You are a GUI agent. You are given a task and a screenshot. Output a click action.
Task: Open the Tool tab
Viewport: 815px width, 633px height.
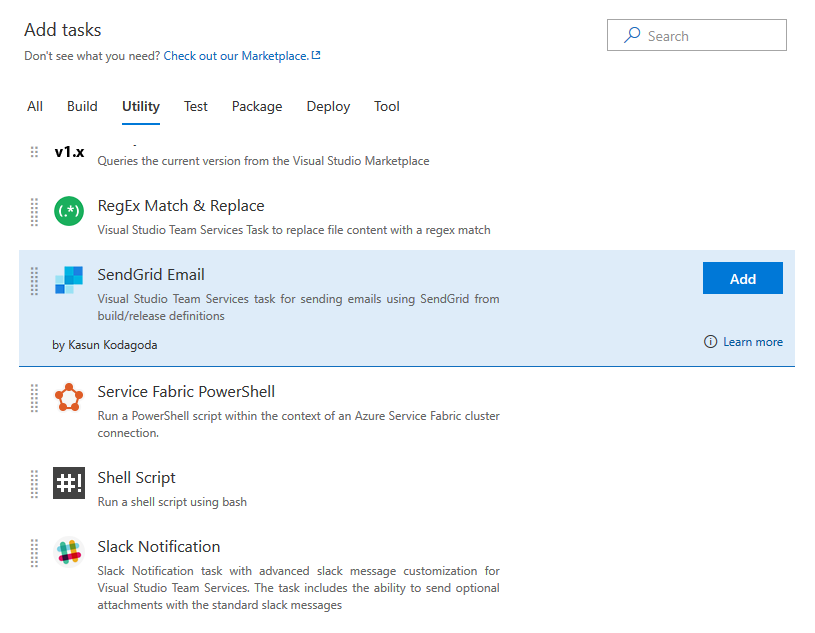click(x=387, y=107)
